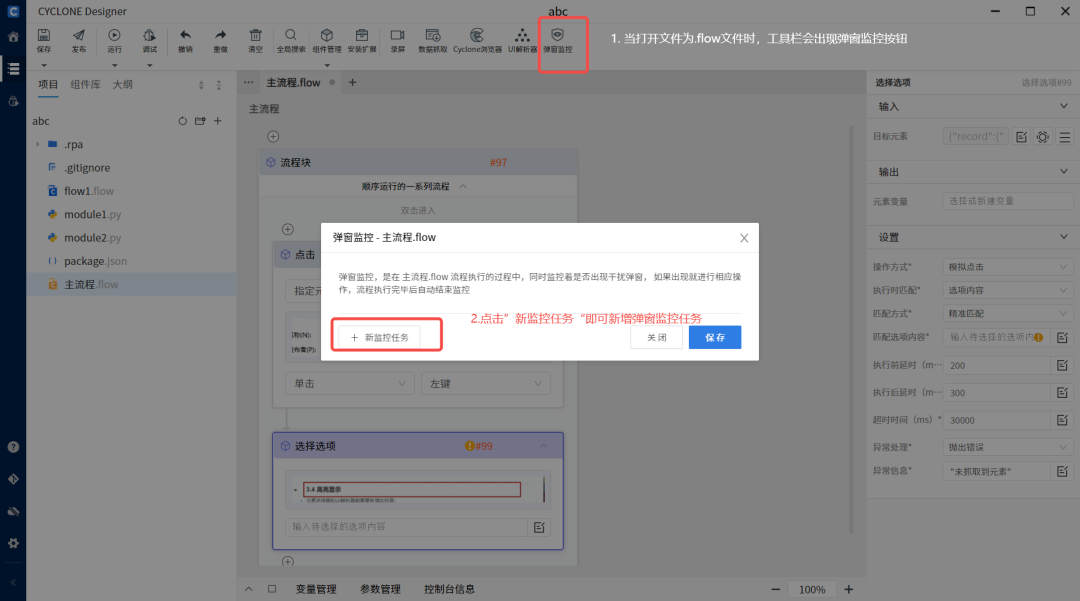1080x601 pixels.
Task: Collapse the 输入 section in properties panel
Action: click(x=1062, y=106)
